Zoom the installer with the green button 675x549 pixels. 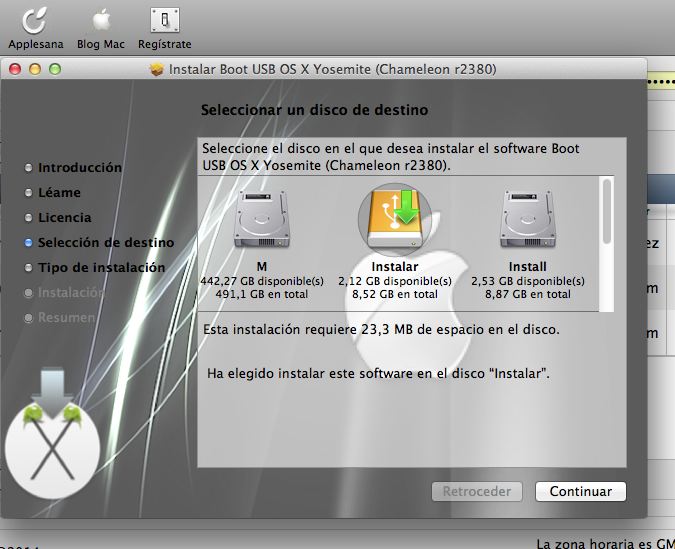[55, 69]
